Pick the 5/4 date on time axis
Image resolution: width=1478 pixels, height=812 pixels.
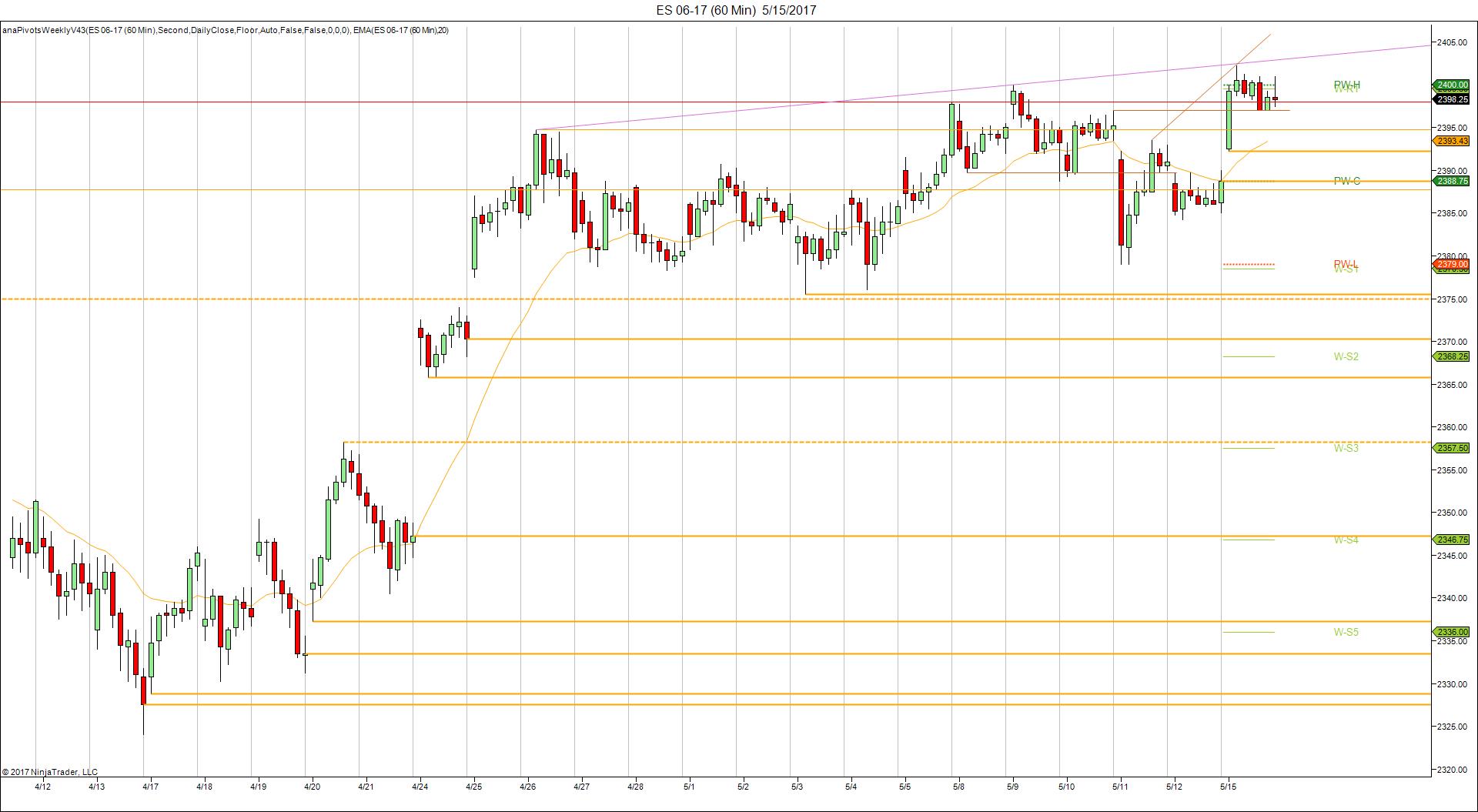[x=851, y=787]
